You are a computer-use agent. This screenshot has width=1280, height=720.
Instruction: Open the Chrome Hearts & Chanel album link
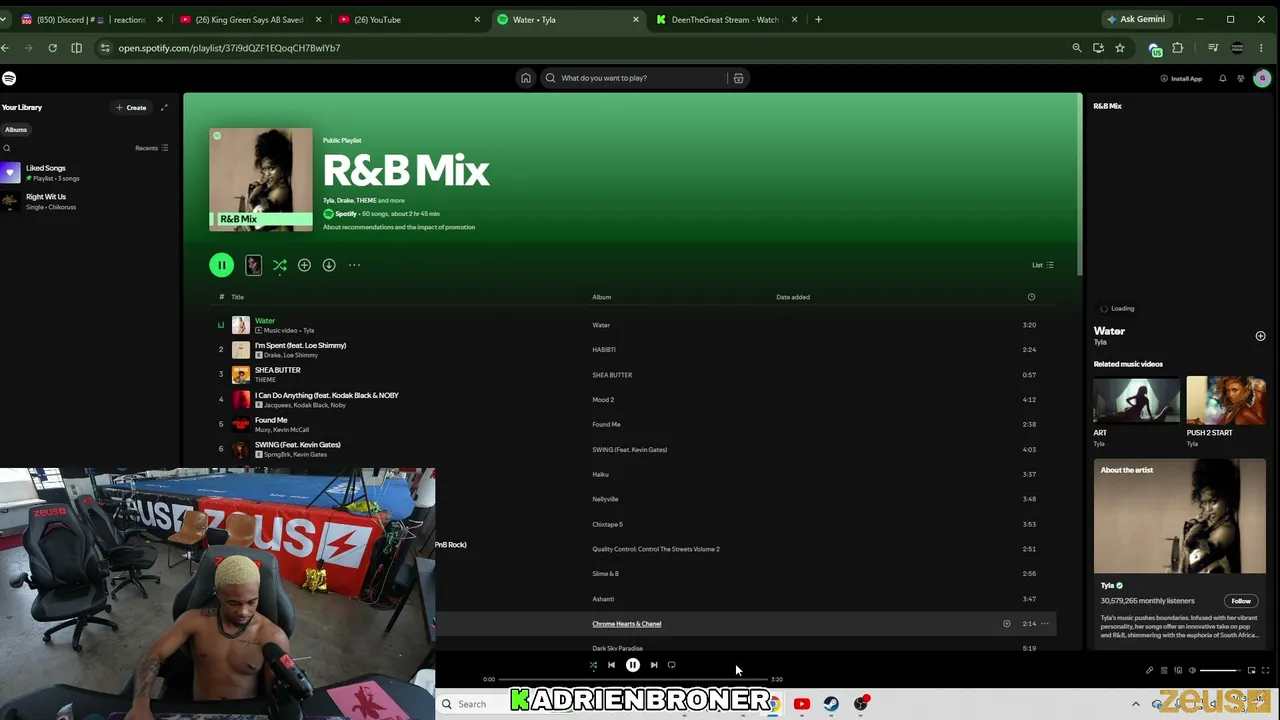[627, 624]
